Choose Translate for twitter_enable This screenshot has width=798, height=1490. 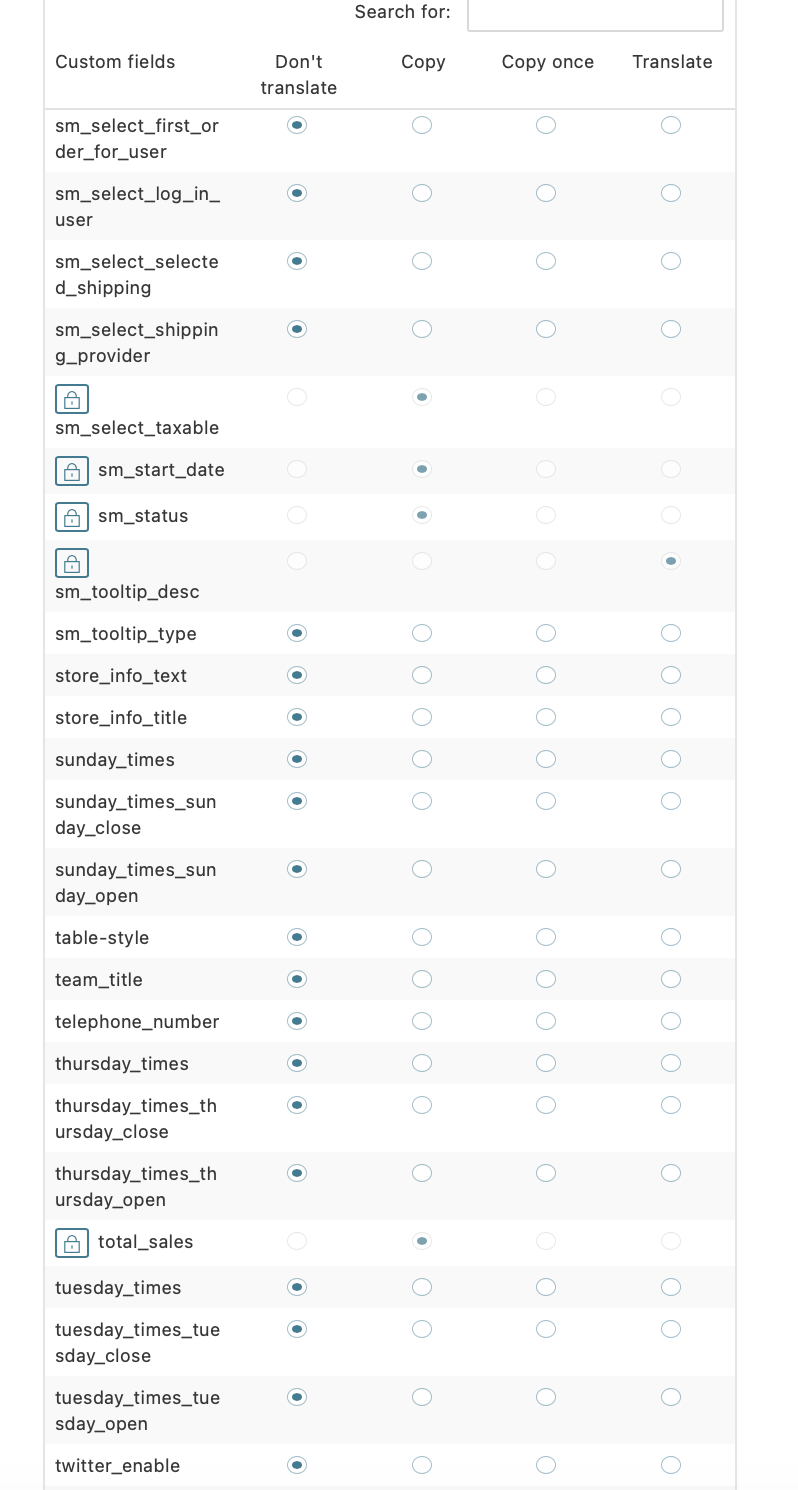coord(671,1465)
